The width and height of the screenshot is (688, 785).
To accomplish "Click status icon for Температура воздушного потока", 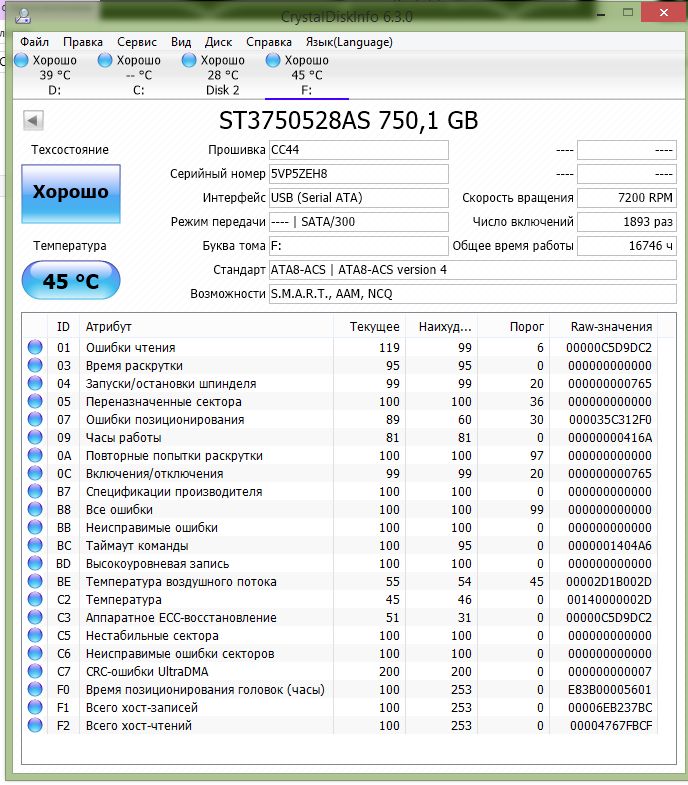I will (35, 581).
